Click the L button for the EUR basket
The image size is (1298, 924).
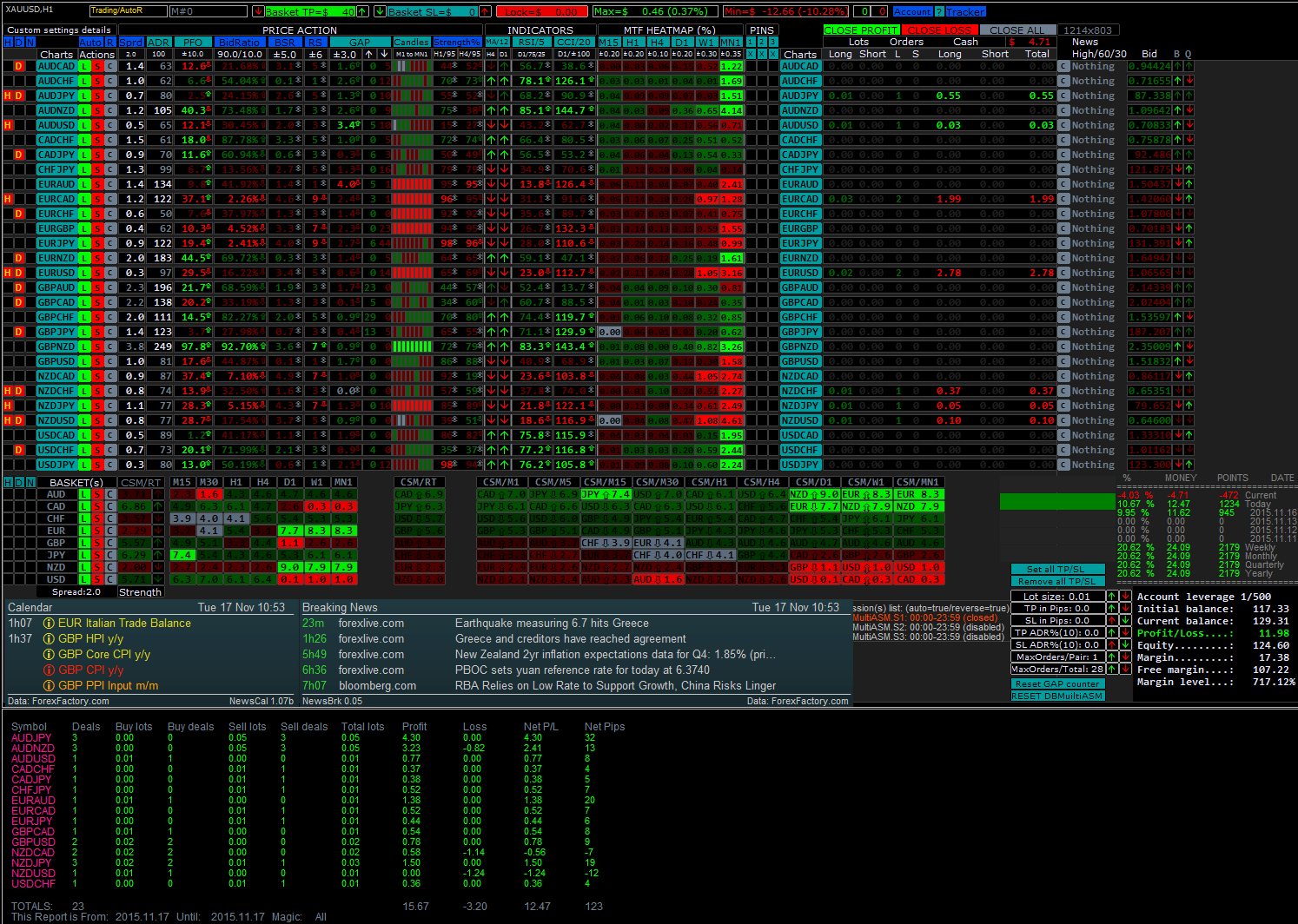click(x=84, y=531)
